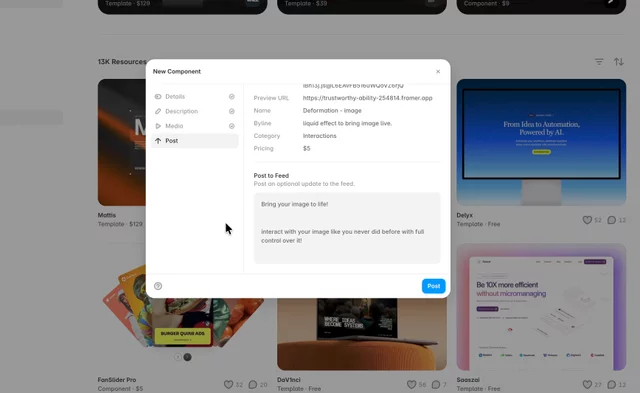Open comments on Saaszai template
Viewport: 640px width, 393px height.
click(611, 384)
